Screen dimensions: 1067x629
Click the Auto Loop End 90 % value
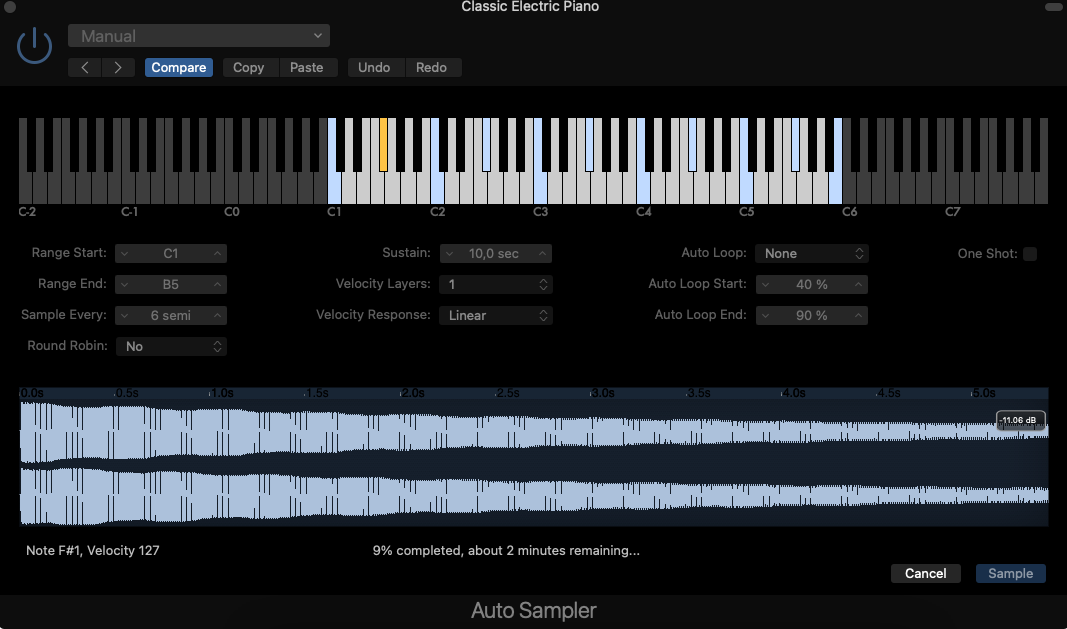click(812, 315)
